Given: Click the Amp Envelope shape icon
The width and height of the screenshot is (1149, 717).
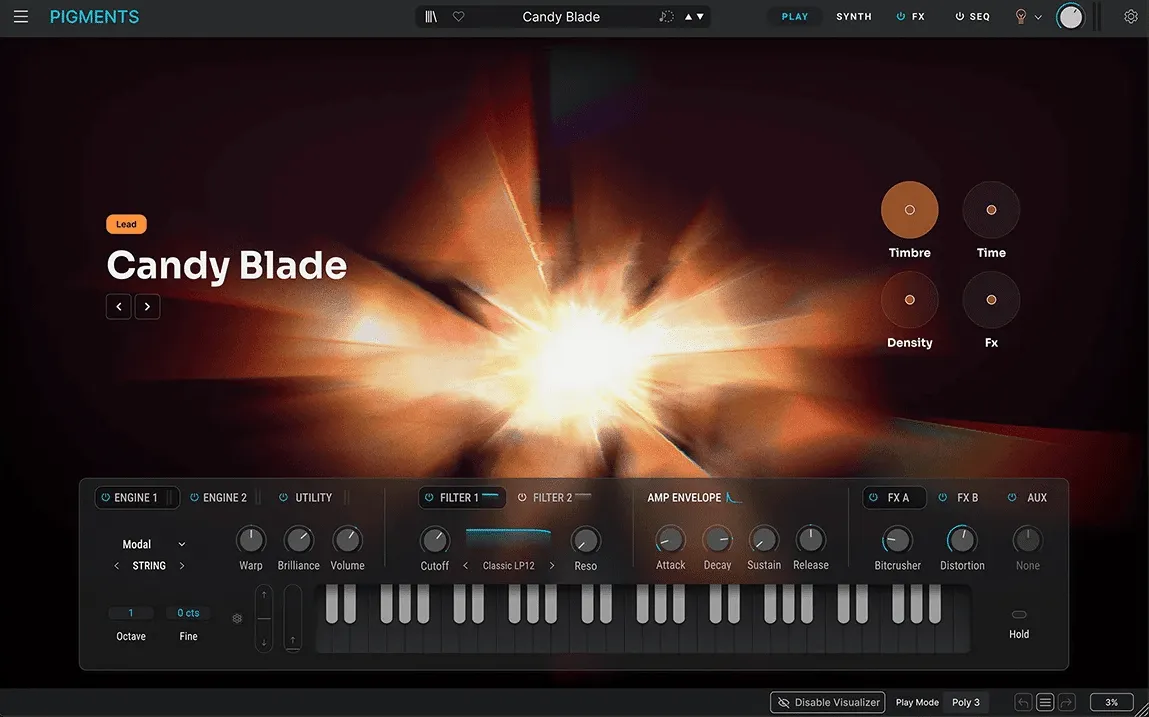Looking at the screenshot, I should point(734,498).
